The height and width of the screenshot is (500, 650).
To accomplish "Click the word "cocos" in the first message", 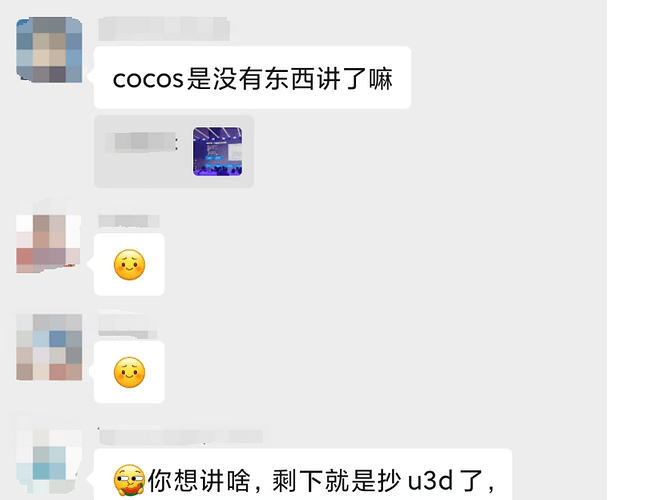I will pos(148,79).
